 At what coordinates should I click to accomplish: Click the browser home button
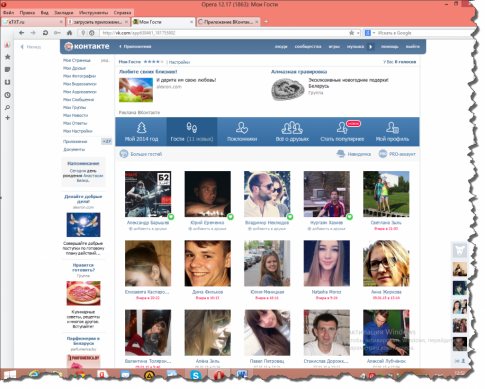click(69, 33)
